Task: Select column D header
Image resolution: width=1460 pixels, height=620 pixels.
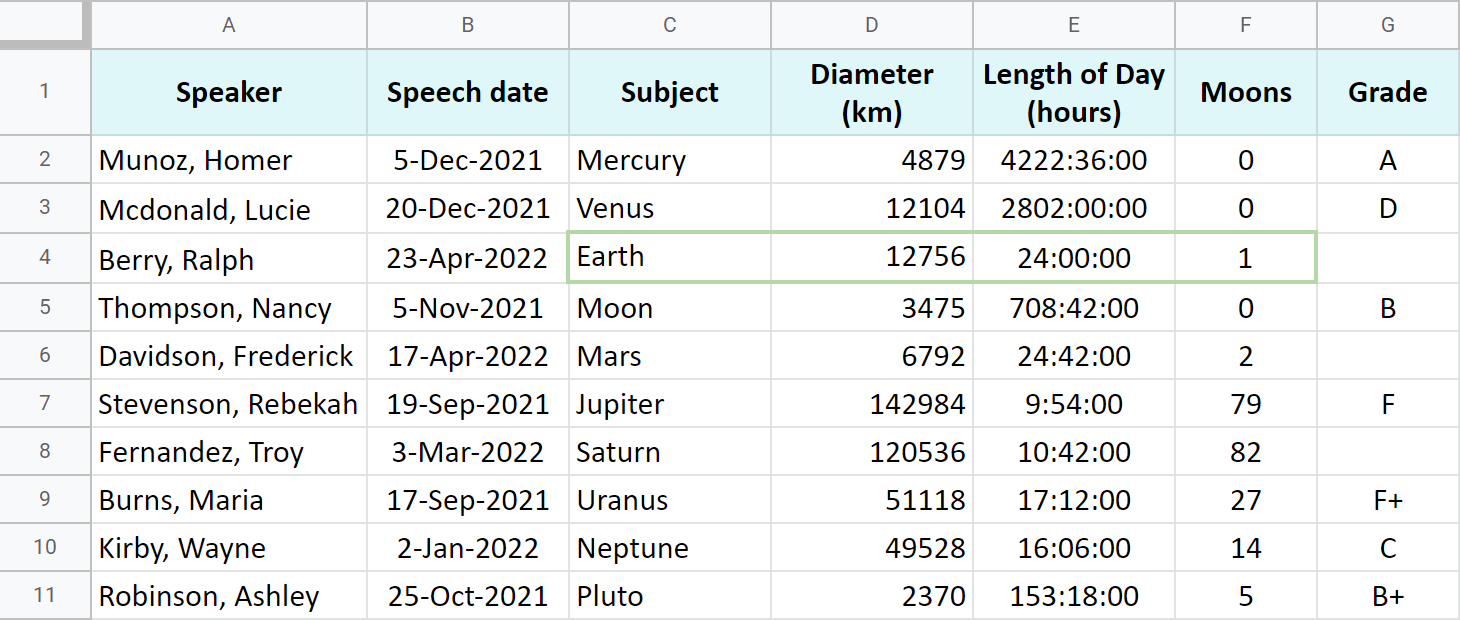Action: click(x=871, y=25)
